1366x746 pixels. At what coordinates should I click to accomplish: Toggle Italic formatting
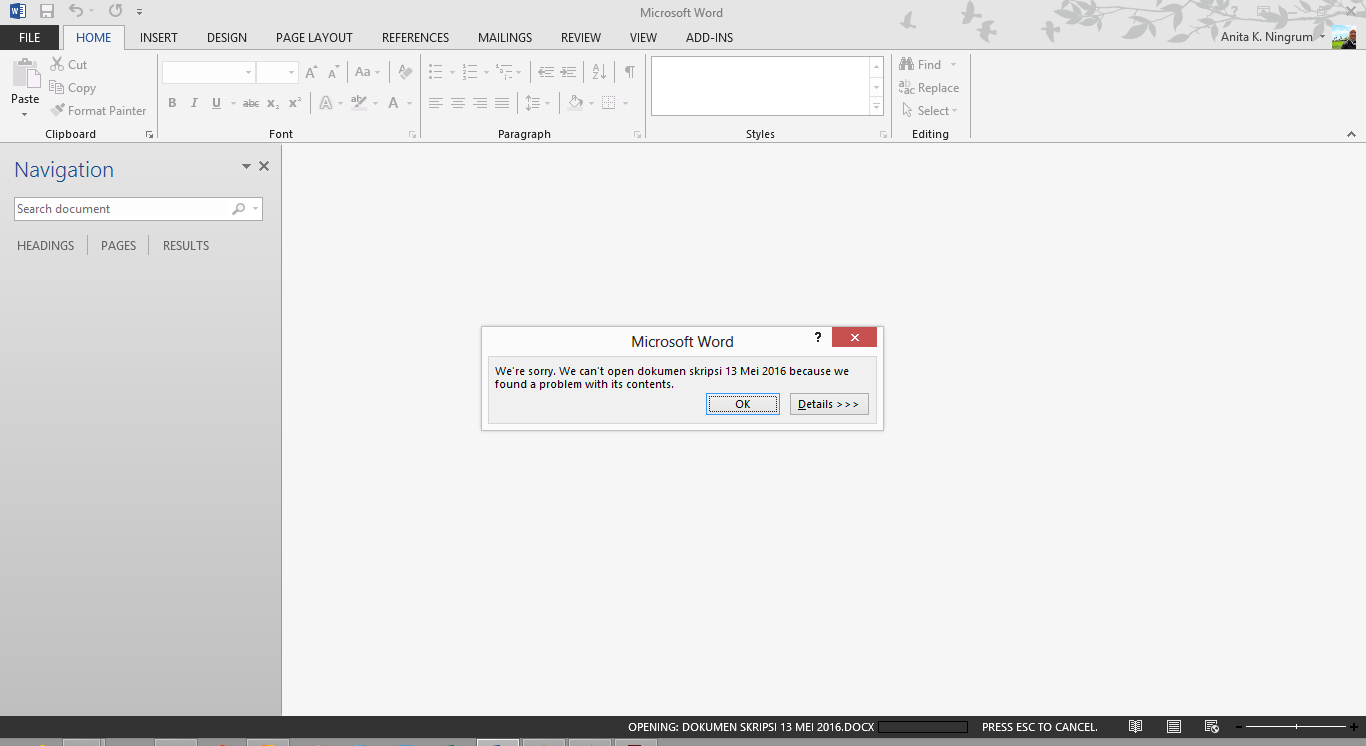(x=194, y=103)
